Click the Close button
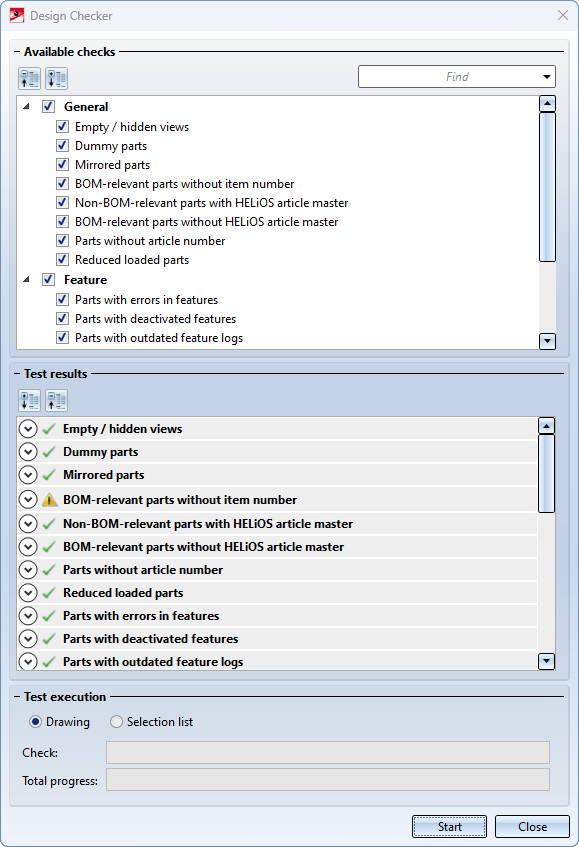The height and width of the screenshot is (847, 579). pos(532,826)
